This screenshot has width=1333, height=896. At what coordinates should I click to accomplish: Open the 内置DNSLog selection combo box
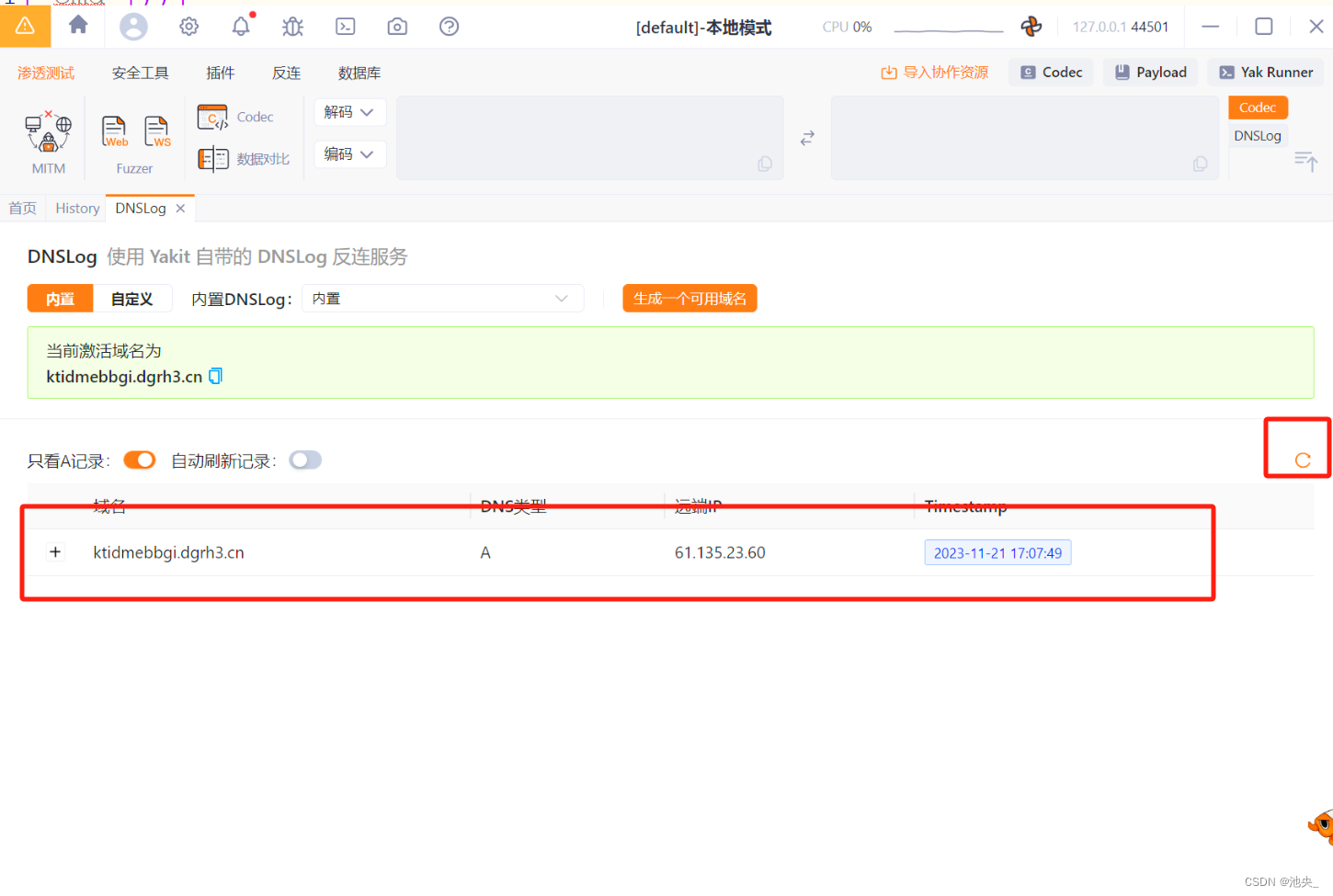click(442, 299)
